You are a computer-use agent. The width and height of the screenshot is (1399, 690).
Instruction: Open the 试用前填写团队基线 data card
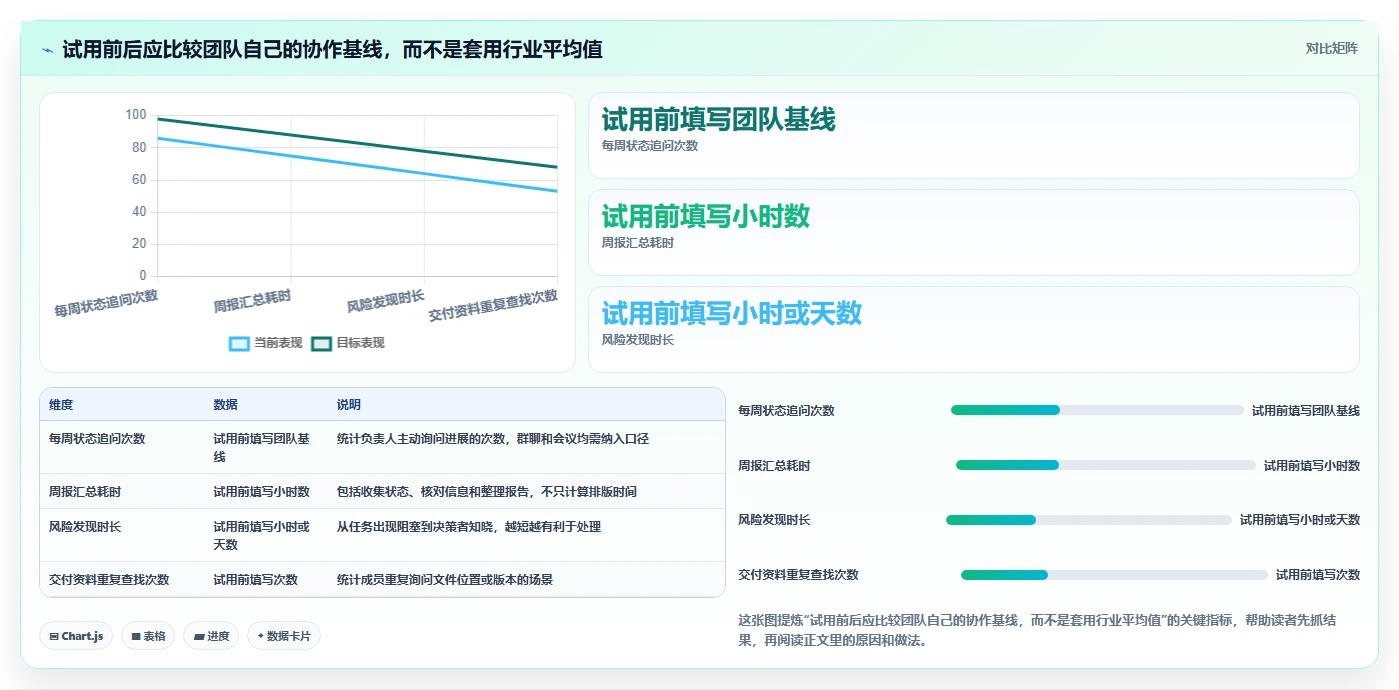click(973, 135)
